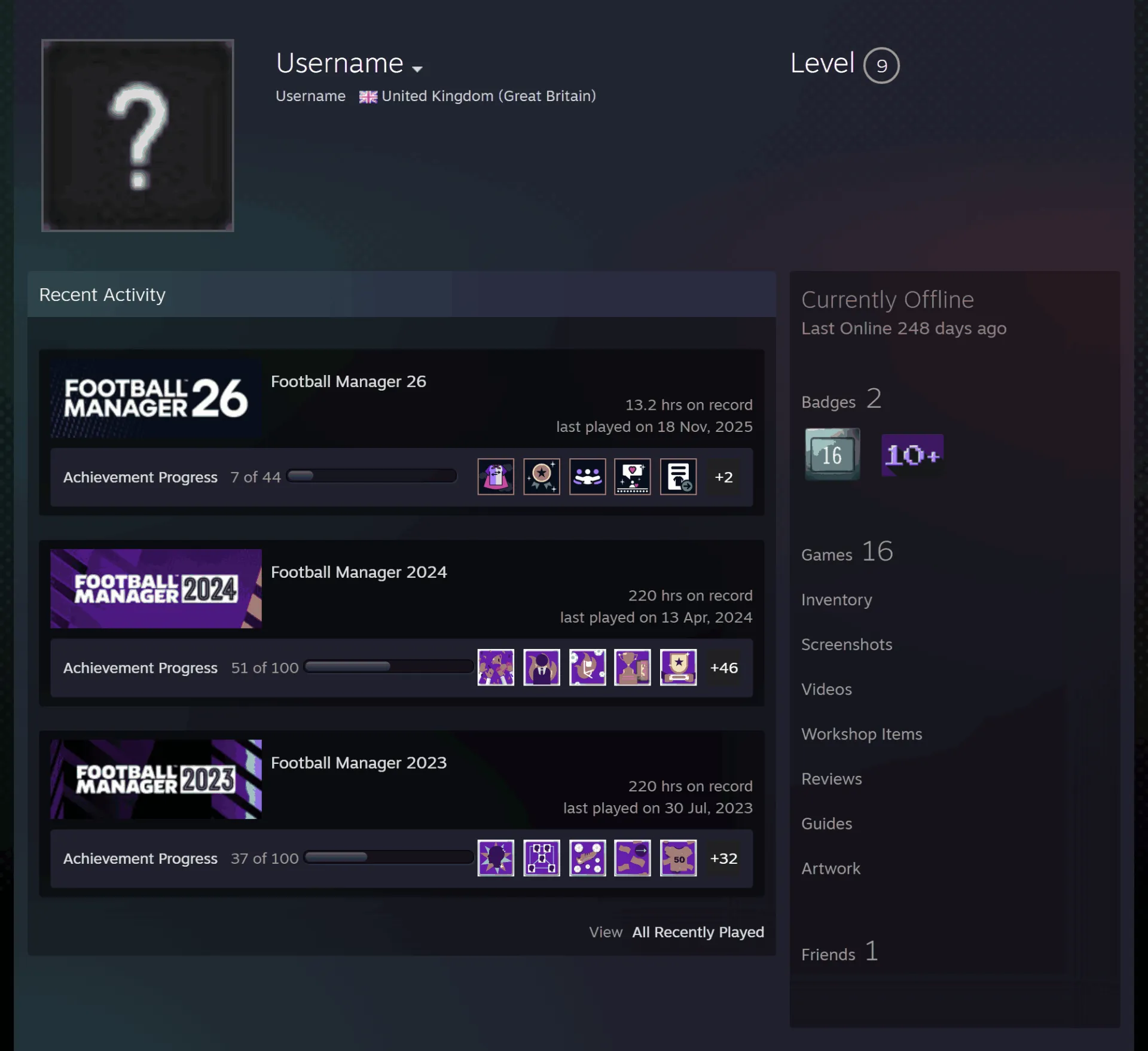Open fourth achievement icon in Football Manager 2023
The height and width of the screenshot is (1051, 1148).
(x=633, y=858)
